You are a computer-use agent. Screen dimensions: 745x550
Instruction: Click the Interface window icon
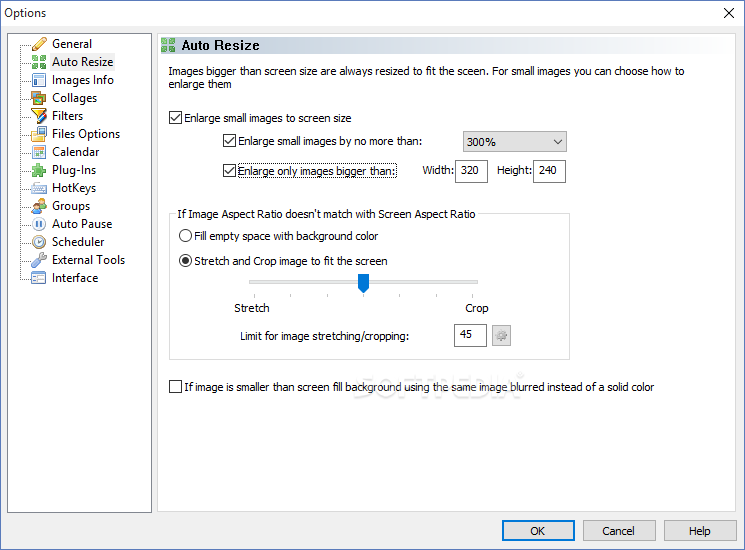pos(39,278)
